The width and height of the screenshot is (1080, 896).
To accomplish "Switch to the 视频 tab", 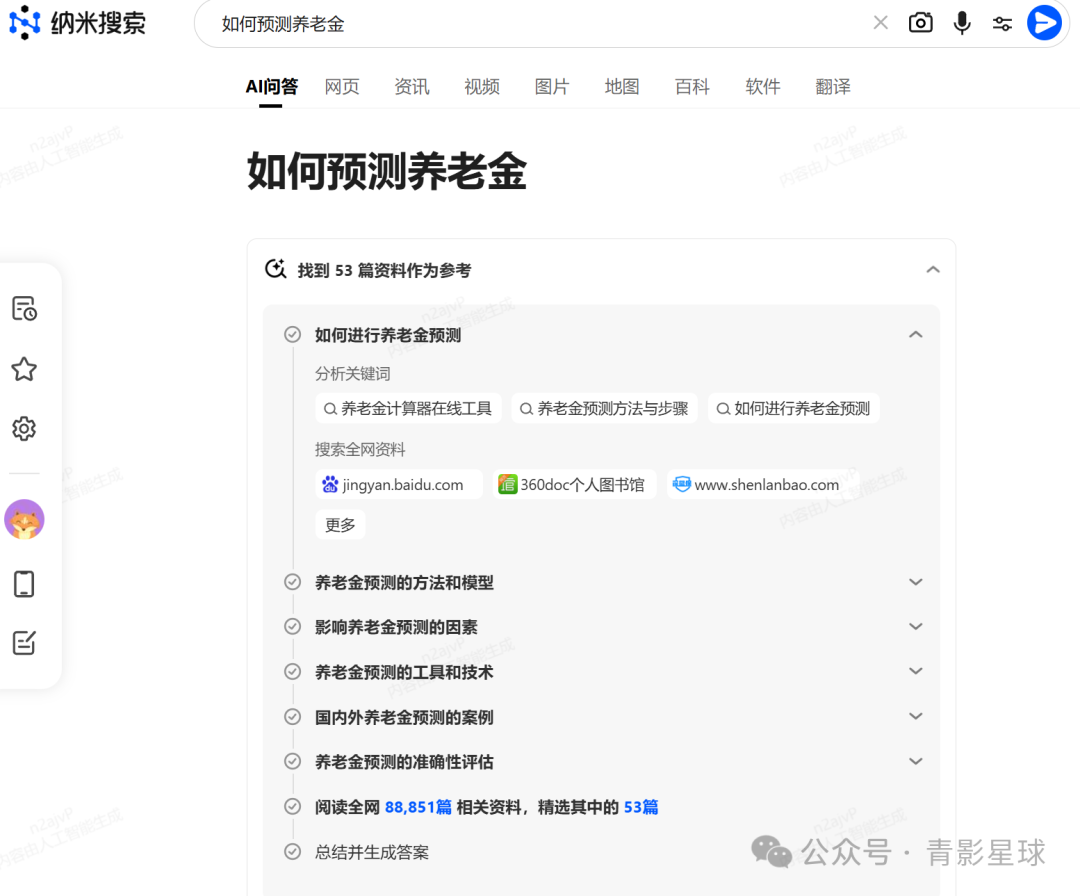I will tap(482, 87).
